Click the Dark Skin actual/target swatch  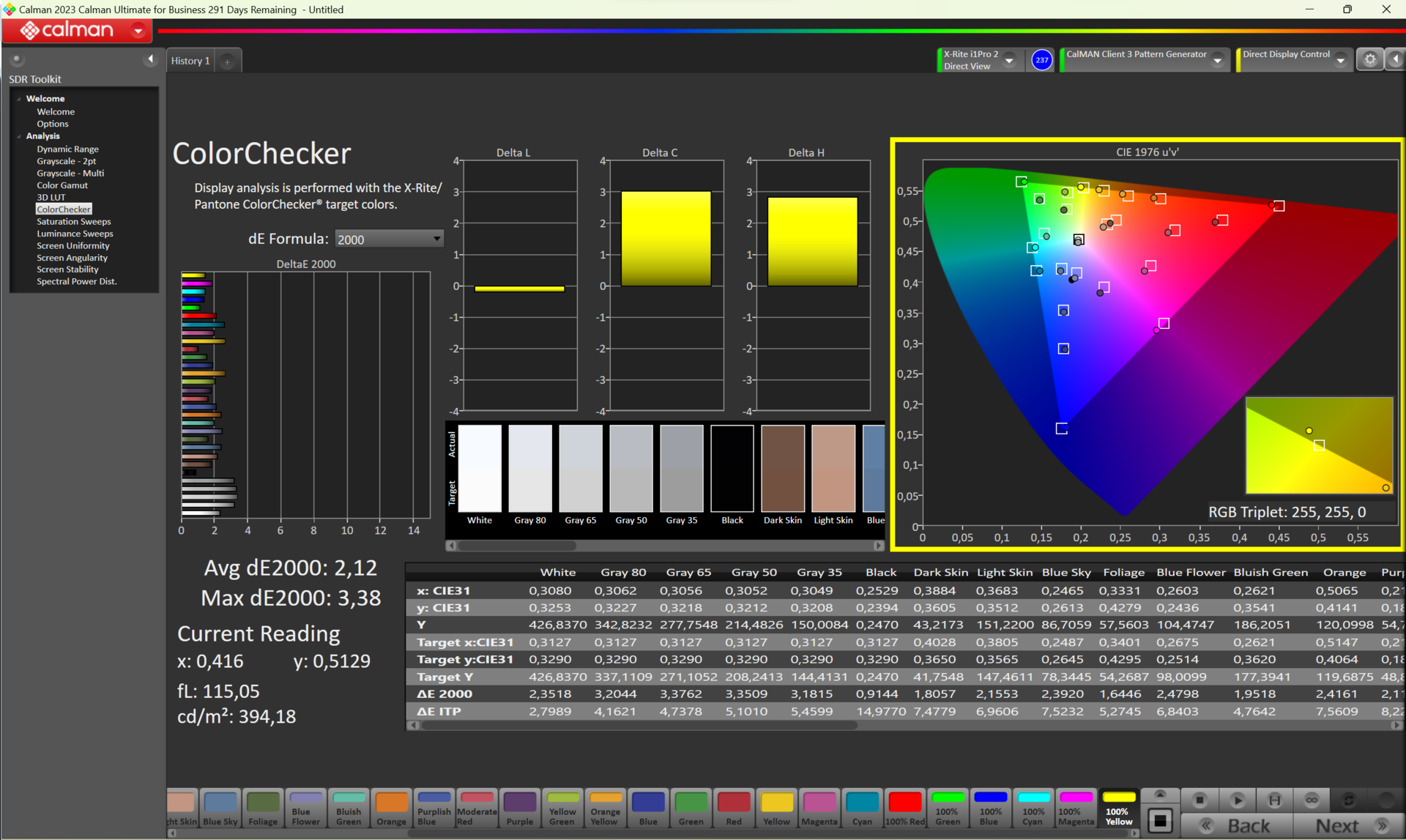tap(783, 469)
